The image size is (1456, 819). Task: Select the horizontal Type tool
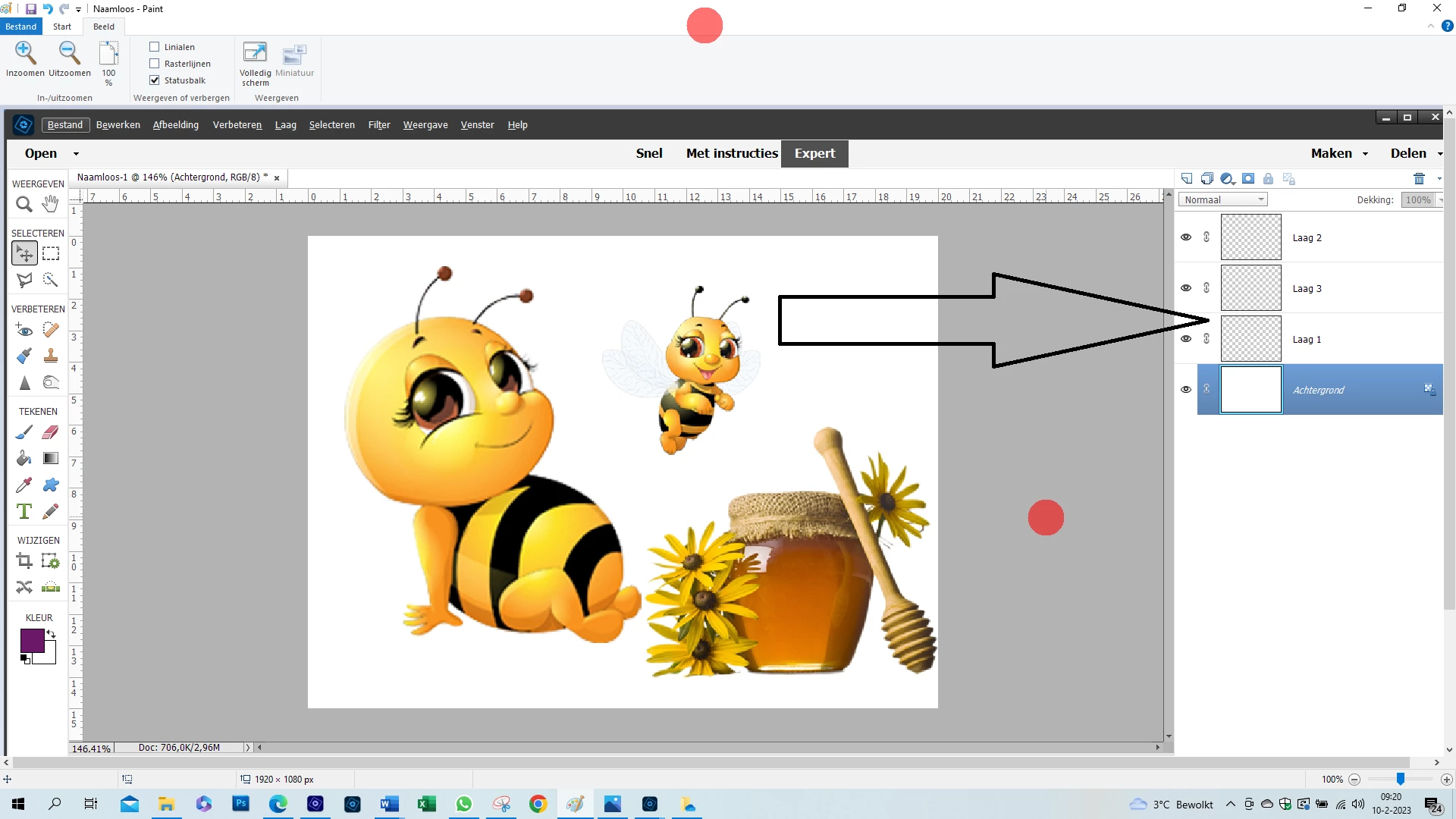[24, 512]
